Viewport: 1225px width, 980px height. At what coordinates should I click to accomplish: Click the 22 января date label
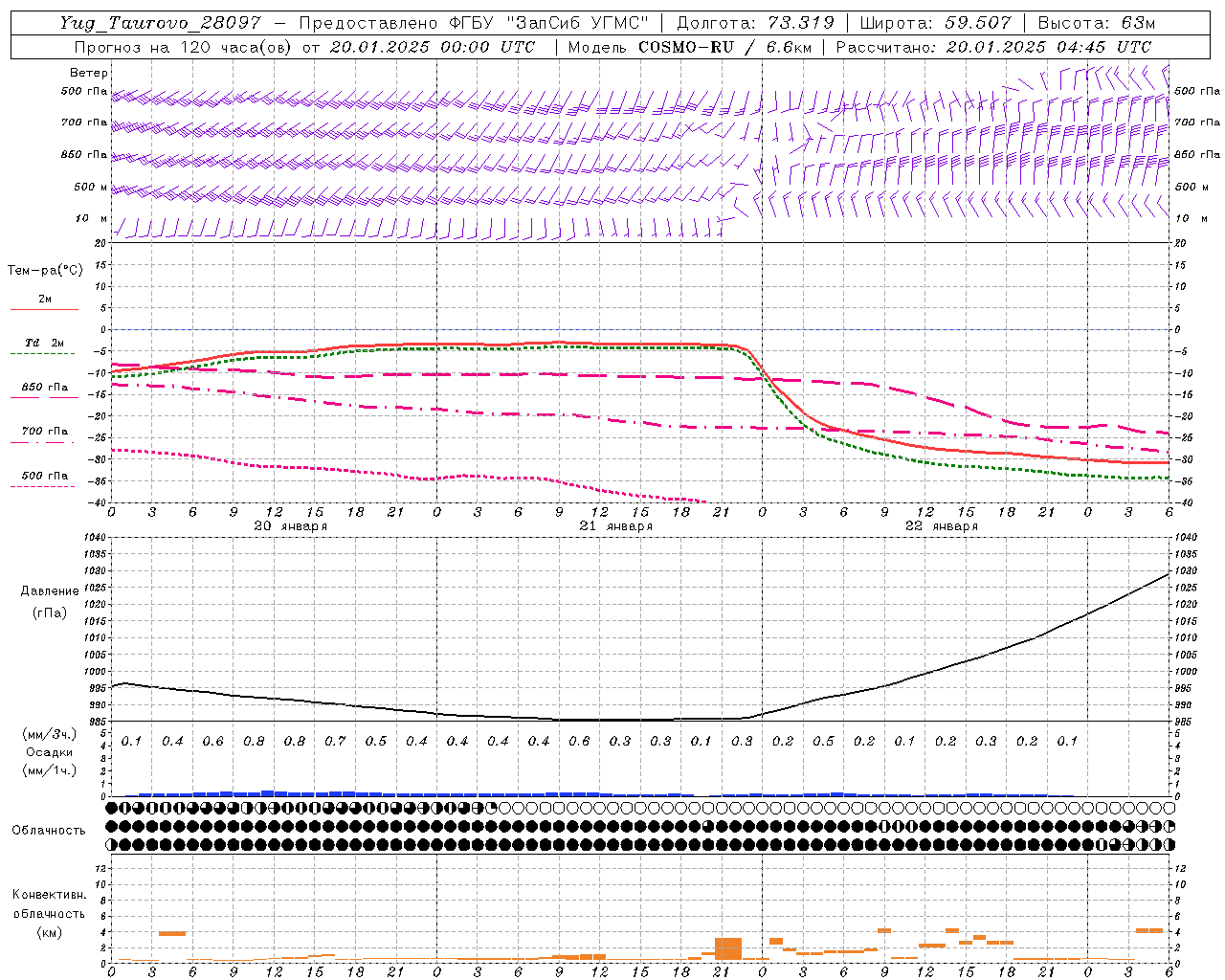coord(942,526)
